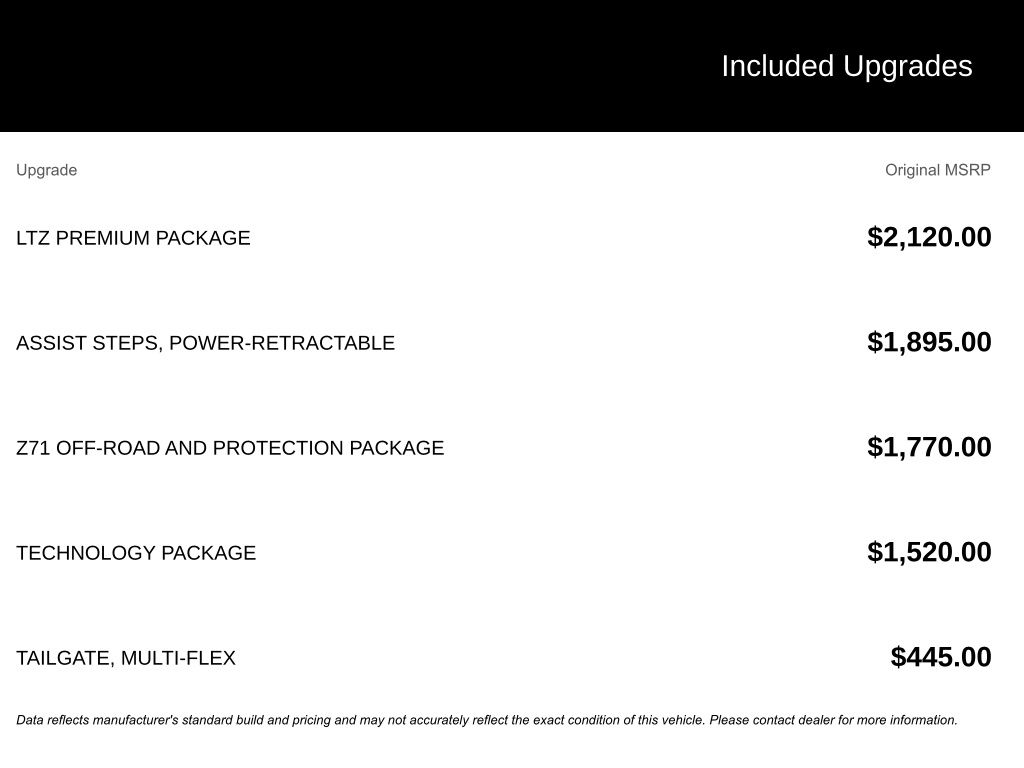Screen dimensions: 1024x768
Task: Click the $445.00 price
Action: click(x=941, y=657)
